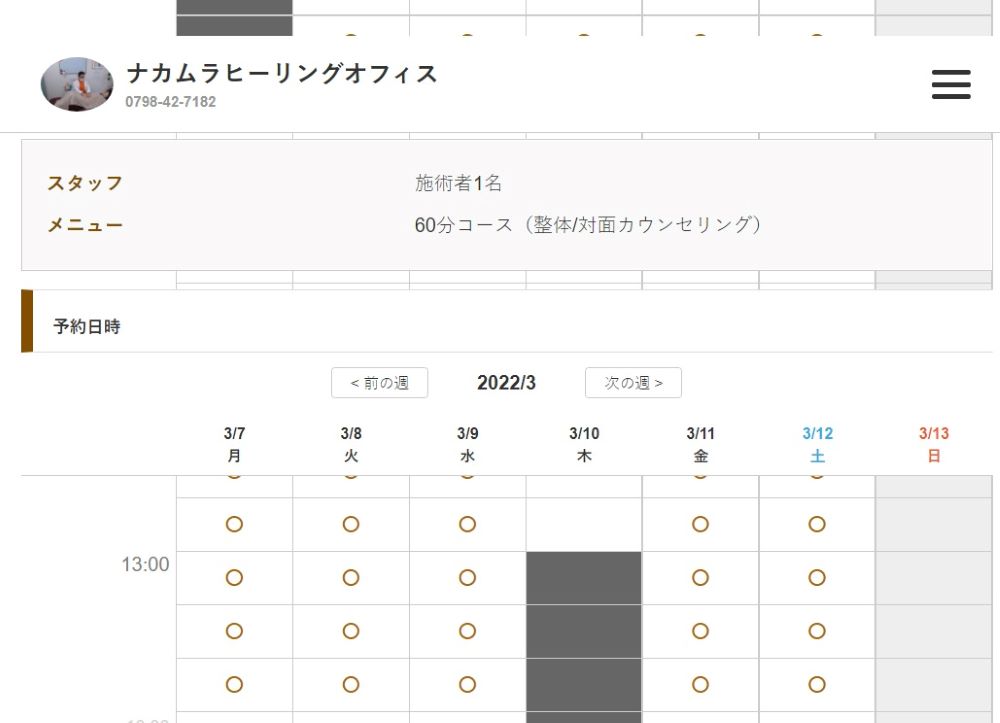This screenshot has width=1000, height=723.
Task: Open the hamburger navigation menu
Action: (950, 84)
